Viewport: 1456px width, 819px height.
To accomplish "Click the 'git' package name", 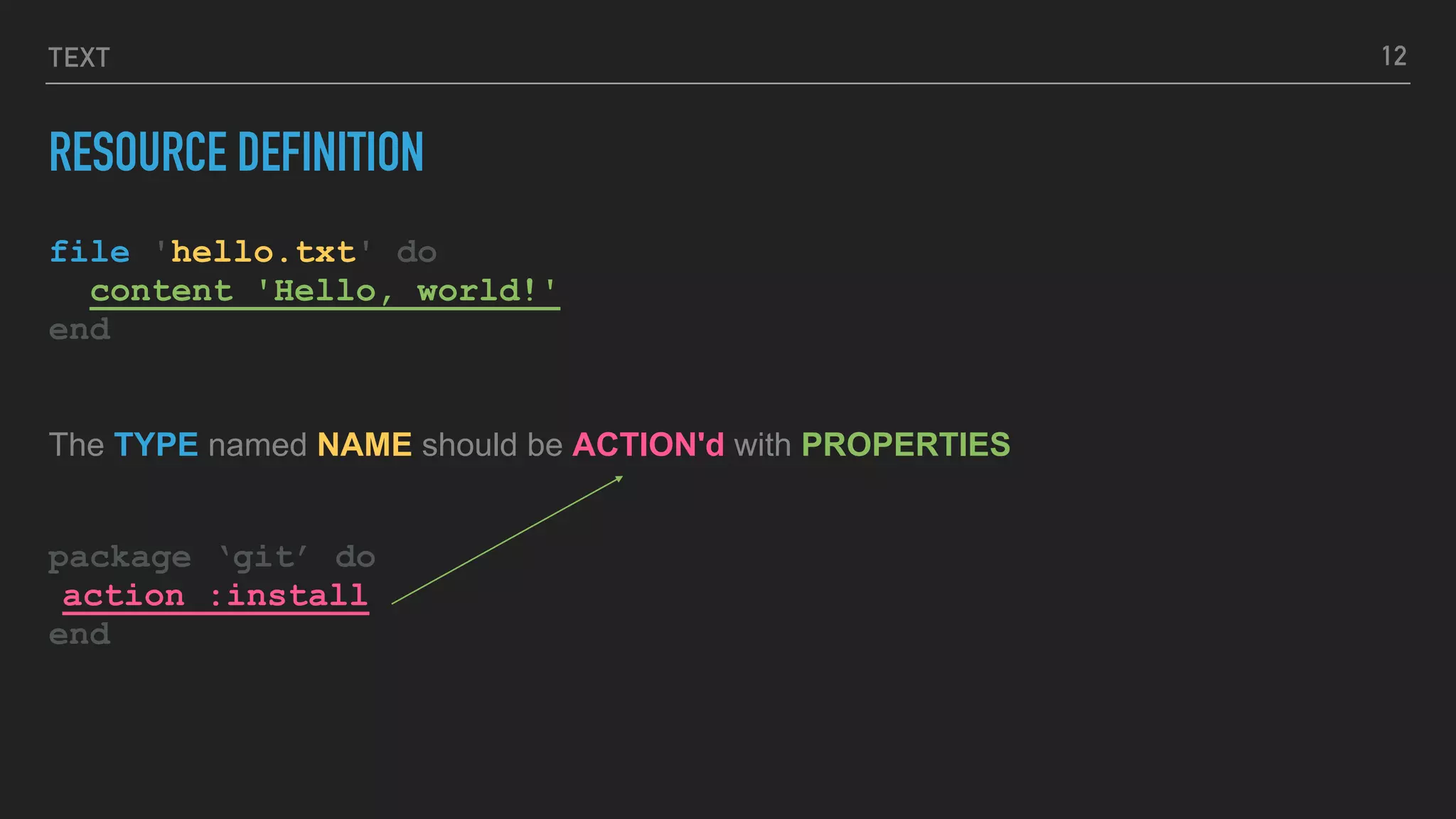I will [x=264, y=557].
